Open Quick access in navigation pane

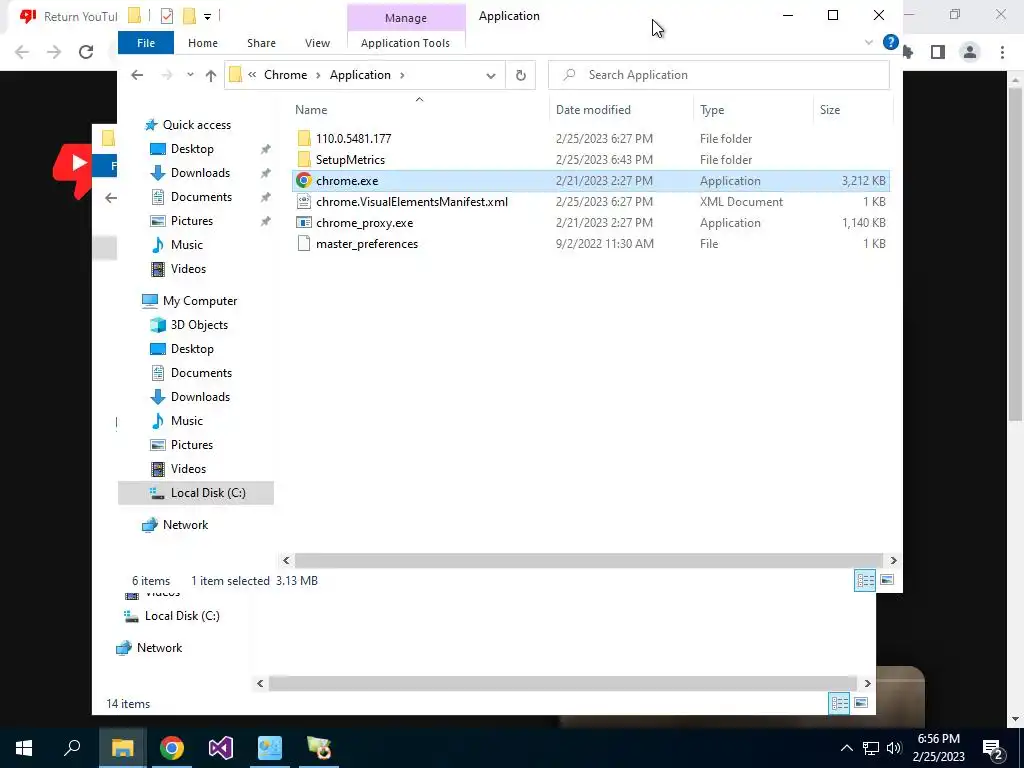(x=197, y=125)
